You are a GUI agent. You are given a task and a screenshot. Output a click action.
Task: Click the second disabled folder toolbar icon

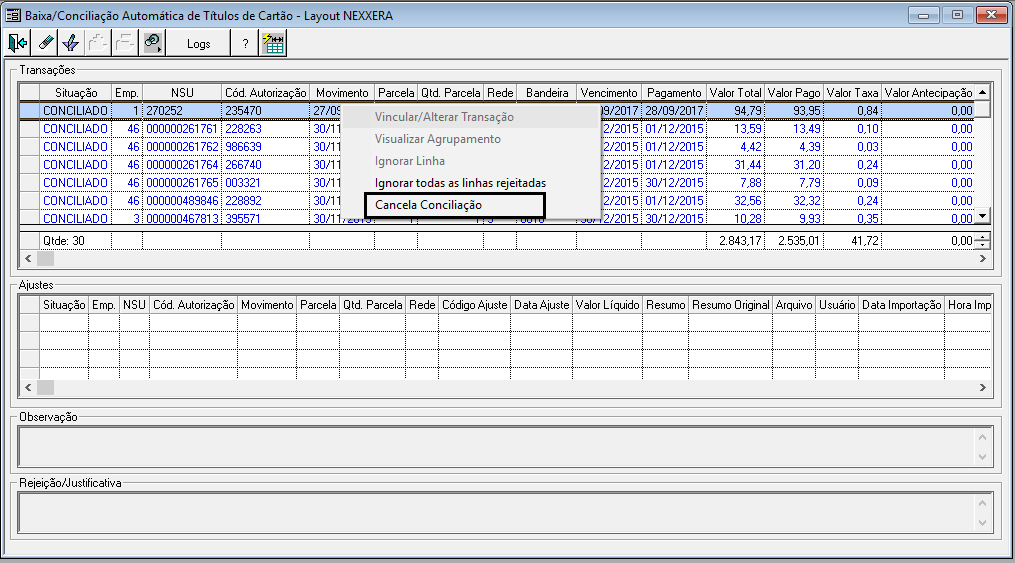124,43
